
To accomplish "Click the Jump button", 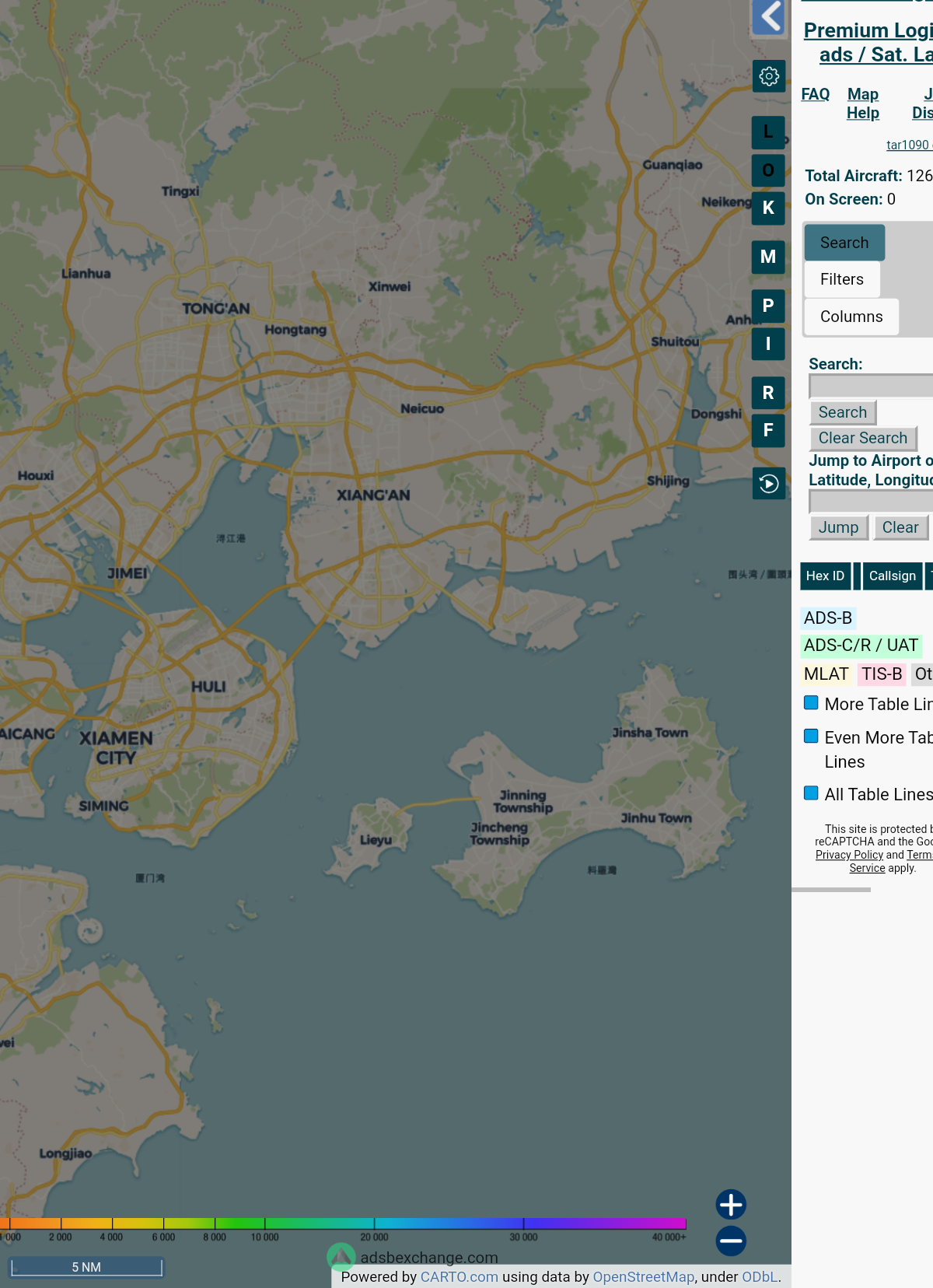I will coord(838,527).
